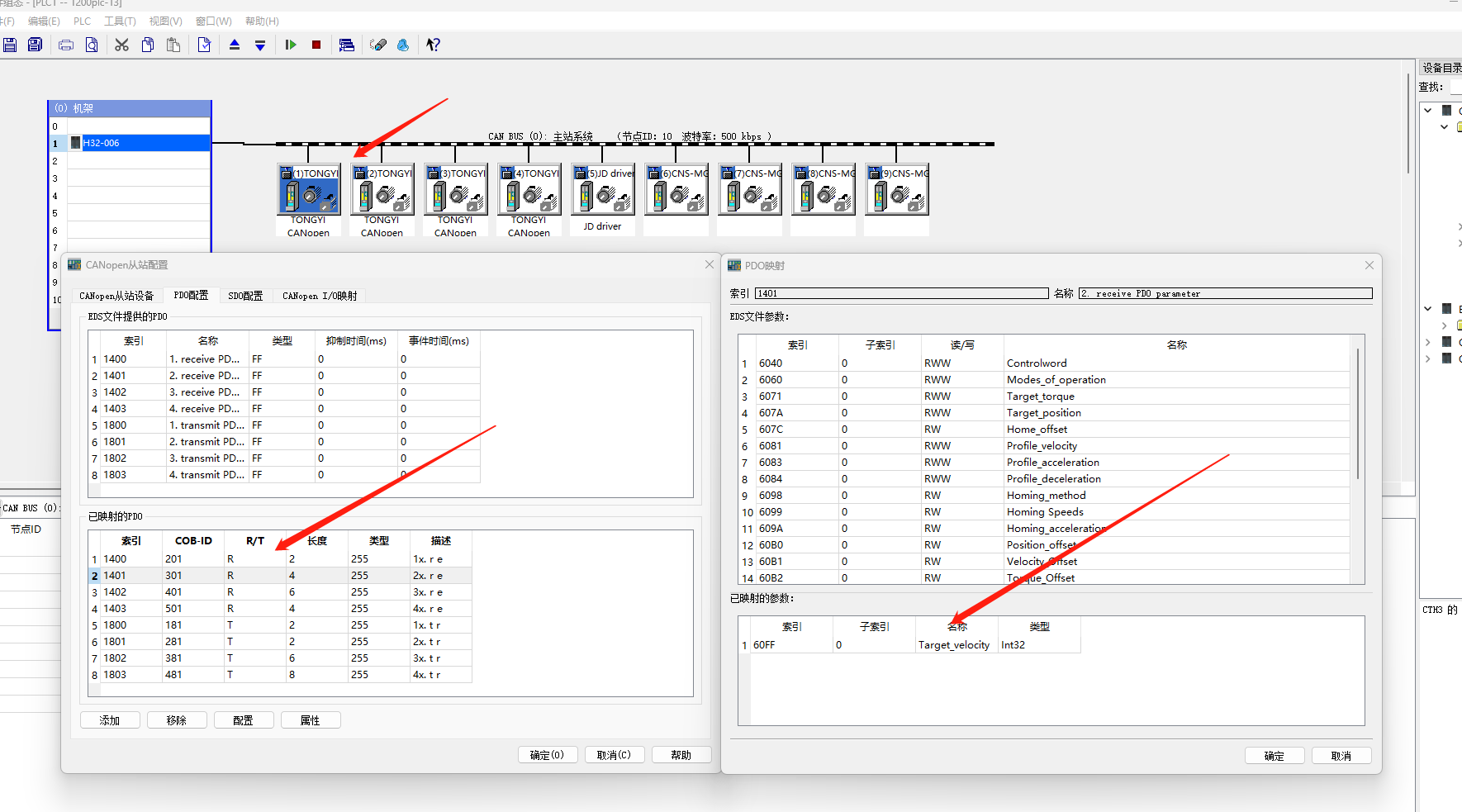This screenshot has height=812, width=1462.
Task: Close the PDO映射 dialog
Action: [1369, 265]
